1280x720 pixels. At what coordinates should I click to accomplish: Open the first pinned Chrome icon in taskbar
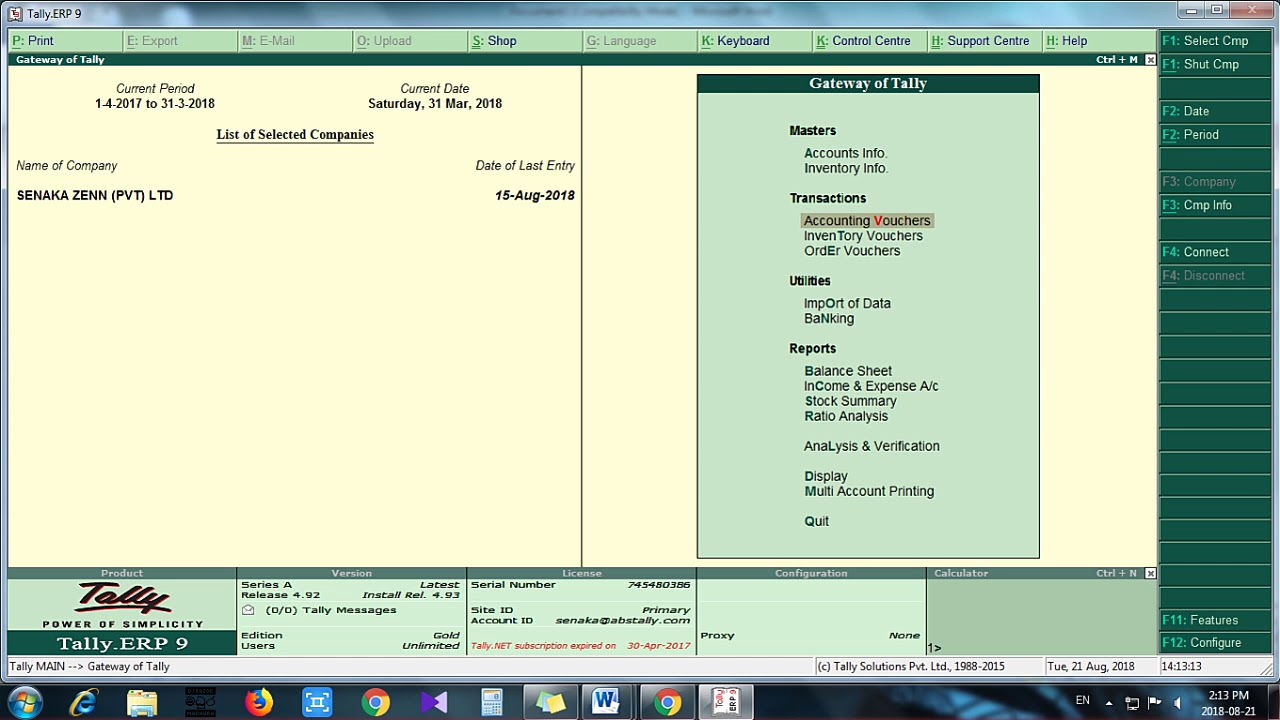coord(375,702)
